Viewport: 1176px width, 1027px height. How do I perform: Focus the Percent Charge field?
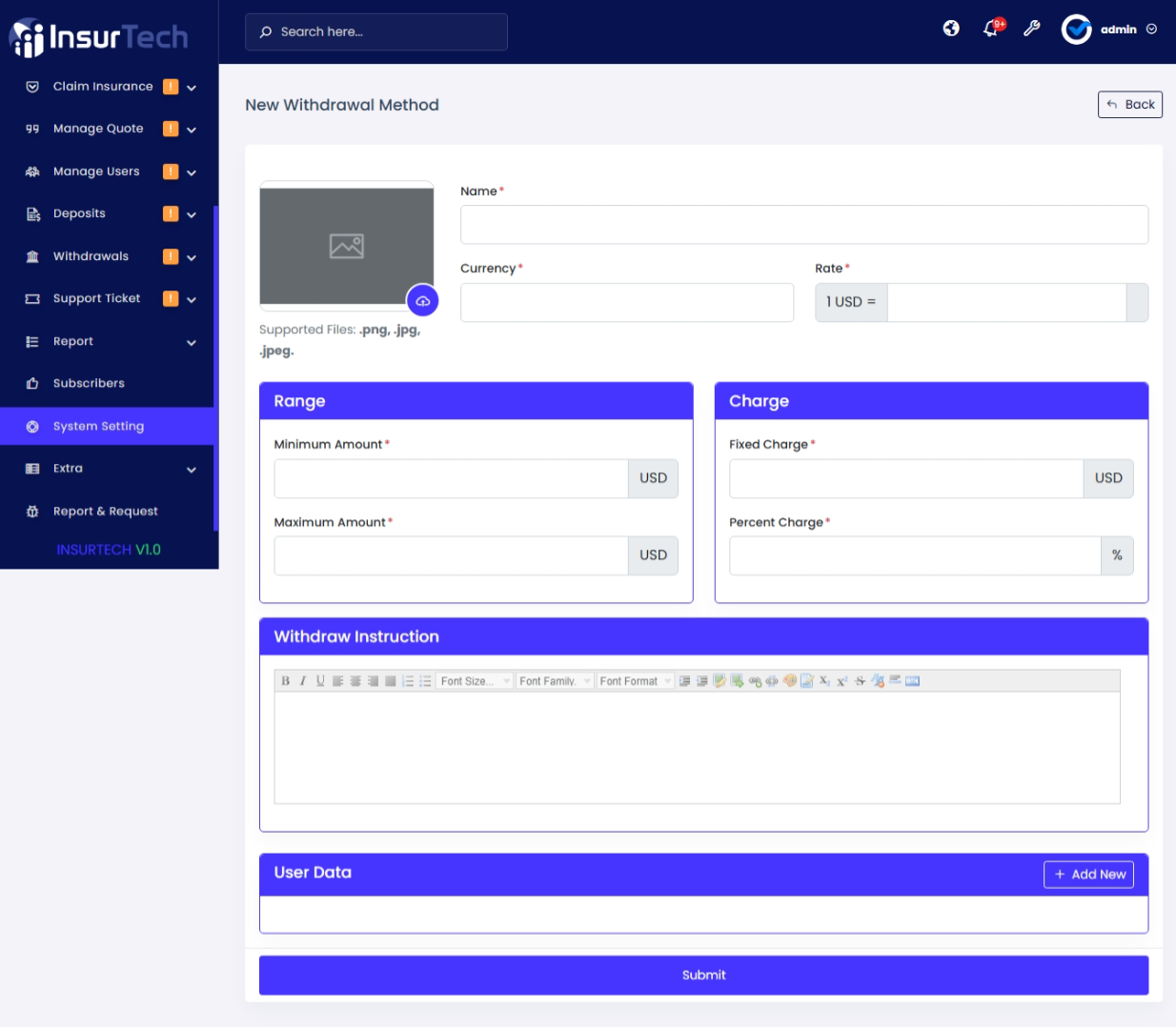pos(915,555)
